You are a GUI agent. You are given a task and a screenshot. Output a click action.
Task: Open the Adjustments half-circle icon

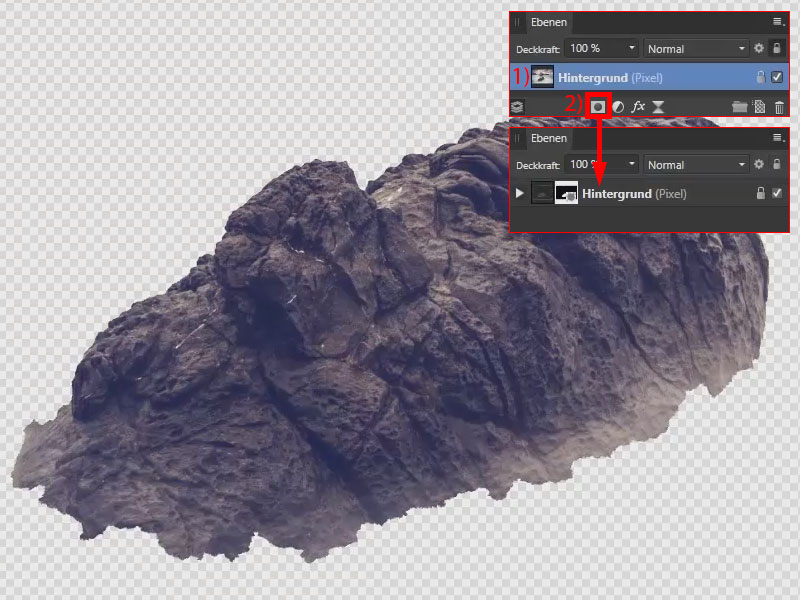tap(618, 107)
